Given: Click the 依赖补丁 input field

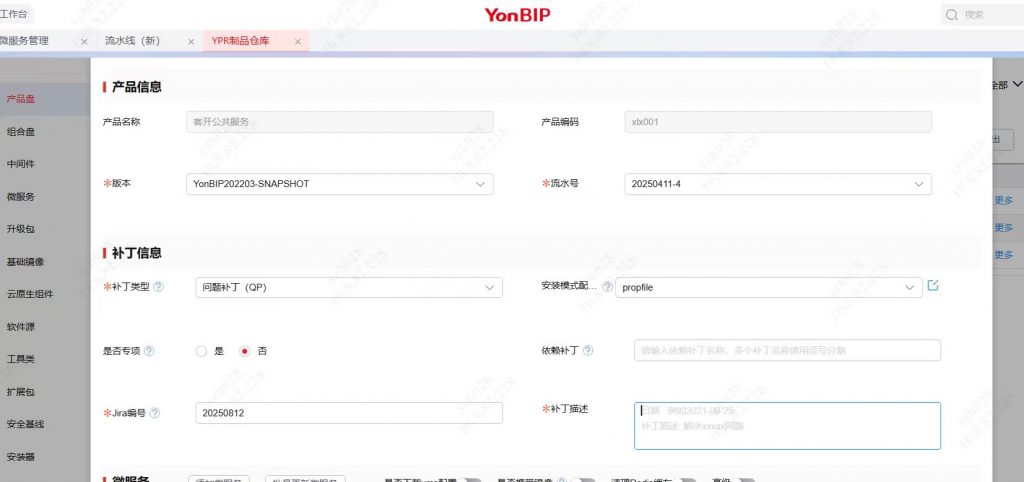Looking at the screenshot, I should pyautogui.click(x=787, y=351).
